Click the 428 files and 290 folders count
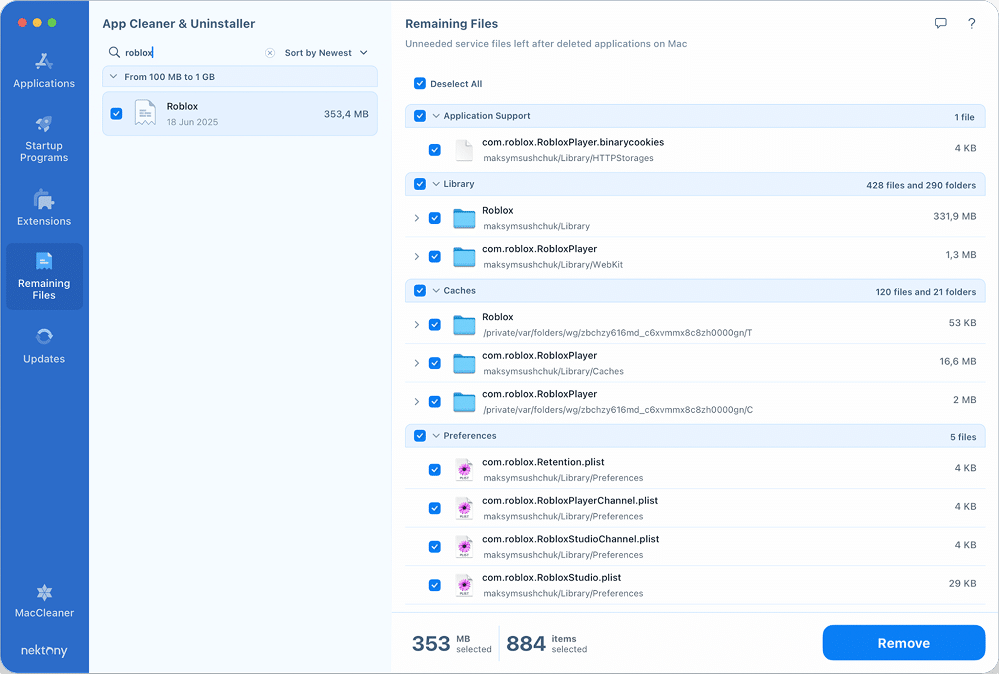 (x=921, y=185)
